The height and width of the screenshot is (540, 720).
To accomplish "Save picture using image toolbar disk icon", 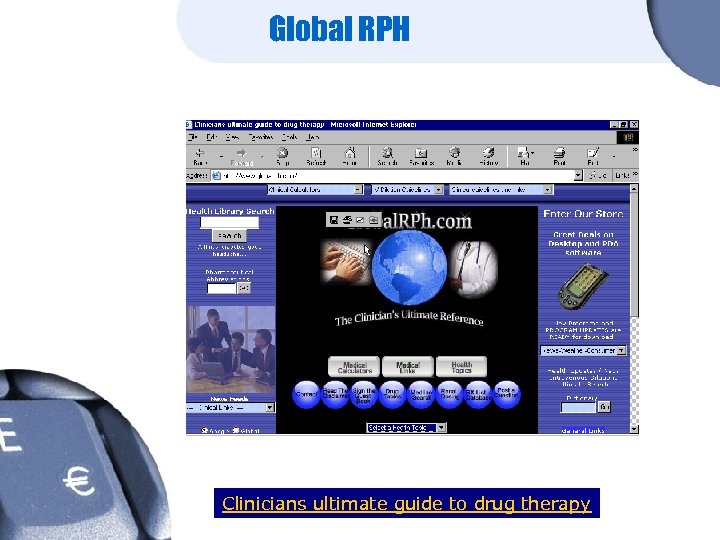I will [334, 220].
